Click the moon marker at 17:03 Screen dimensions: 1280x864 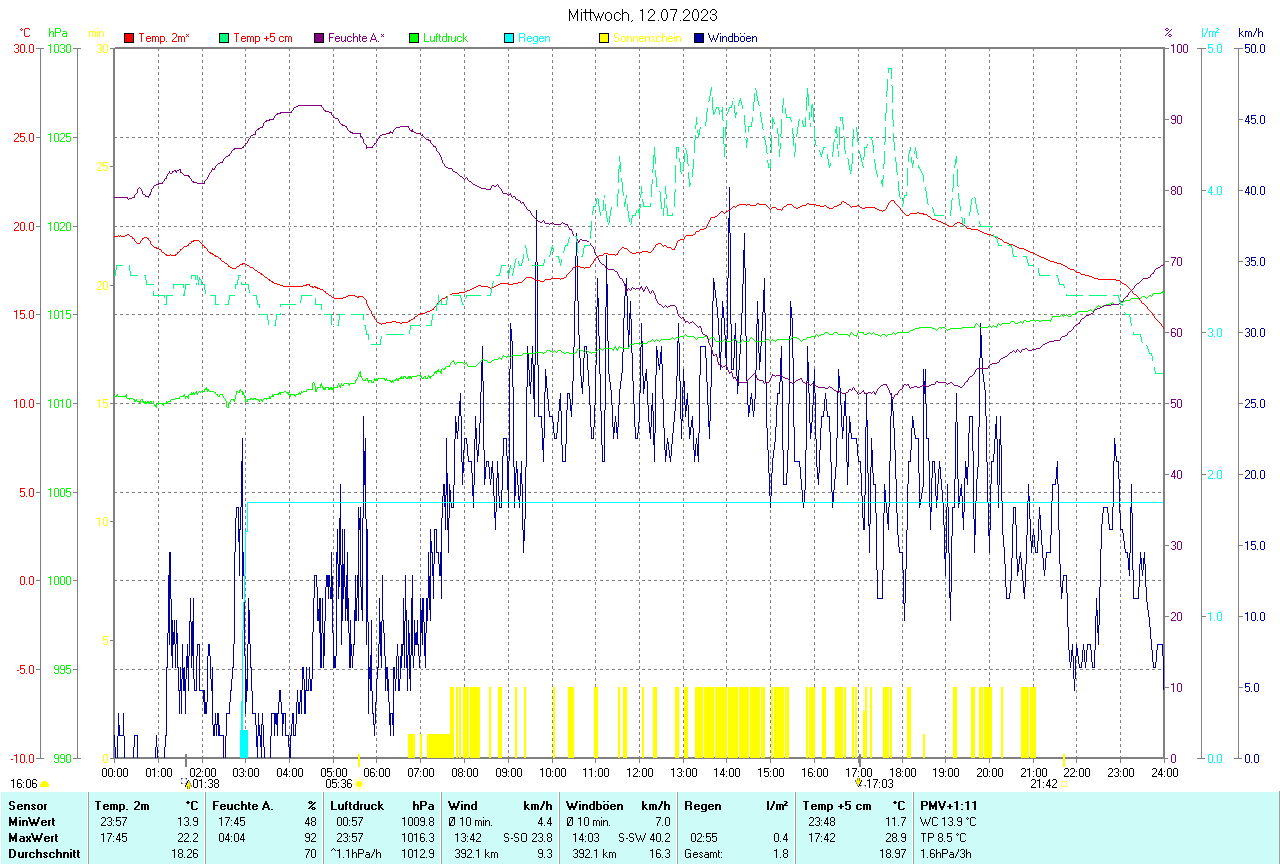tap(858, 784)
